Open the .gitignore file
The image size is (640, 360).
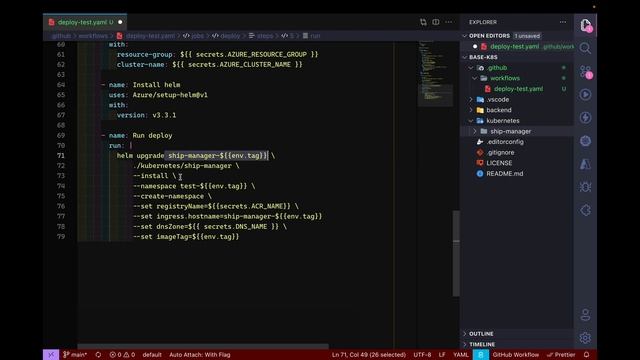[500, 152]
